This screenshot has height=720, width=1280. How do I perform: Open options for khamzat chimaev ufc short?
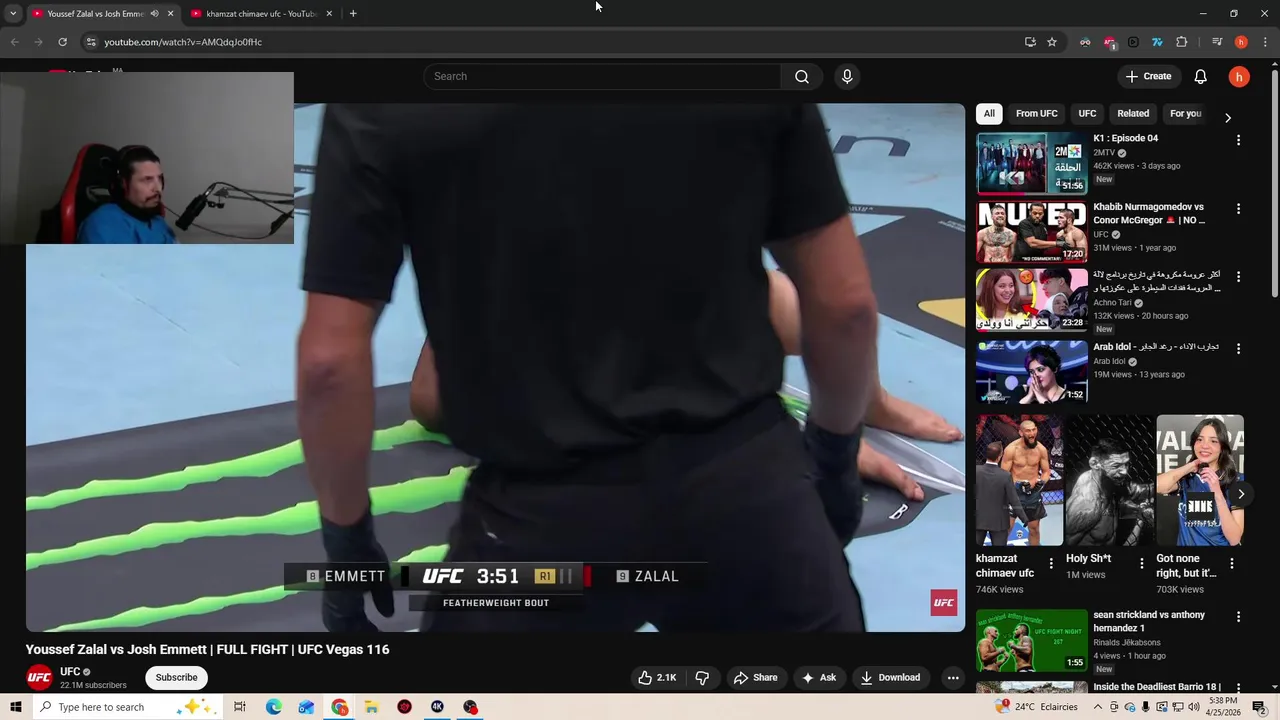(1050, 563)
